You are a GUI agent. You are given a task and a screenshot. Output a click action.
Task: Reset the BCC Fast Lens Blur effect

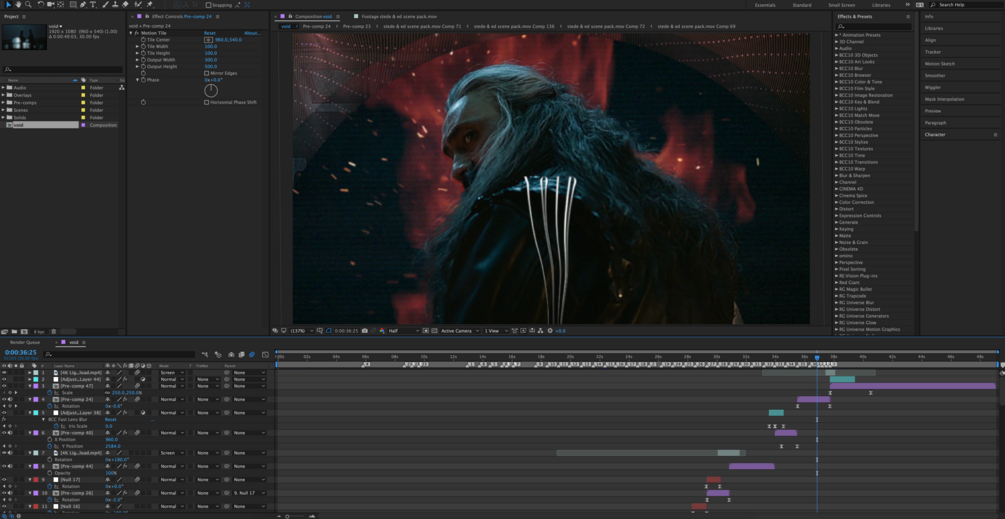(x=111, y=419)
